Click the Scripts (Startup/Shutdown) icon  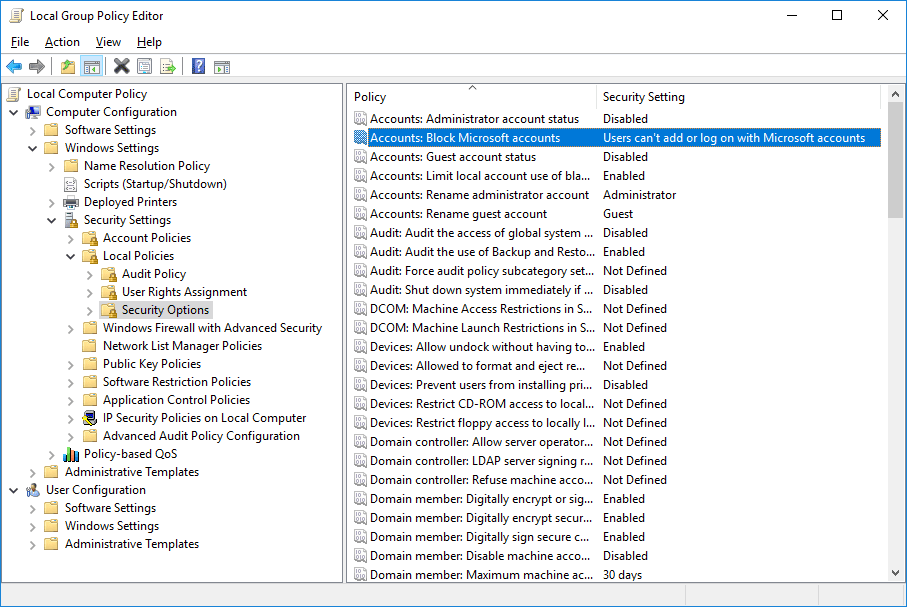(71, 184)
